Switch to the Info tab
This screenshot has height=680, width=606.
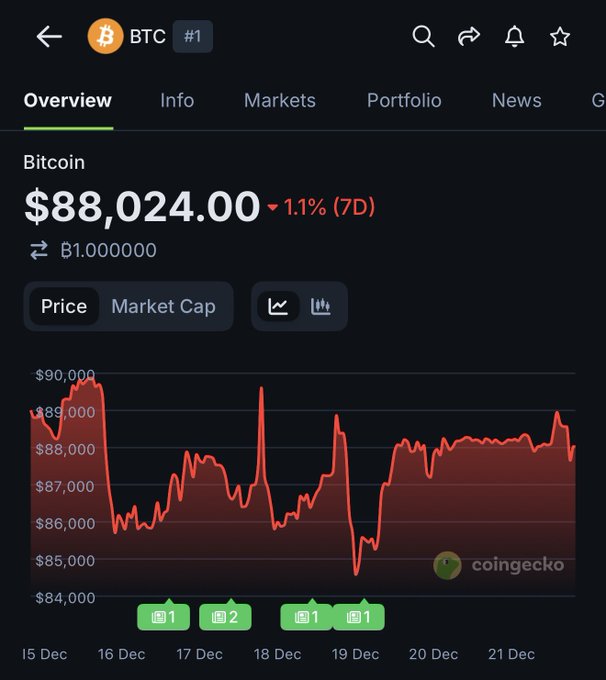pyautogui.click(x=177, y=100)
